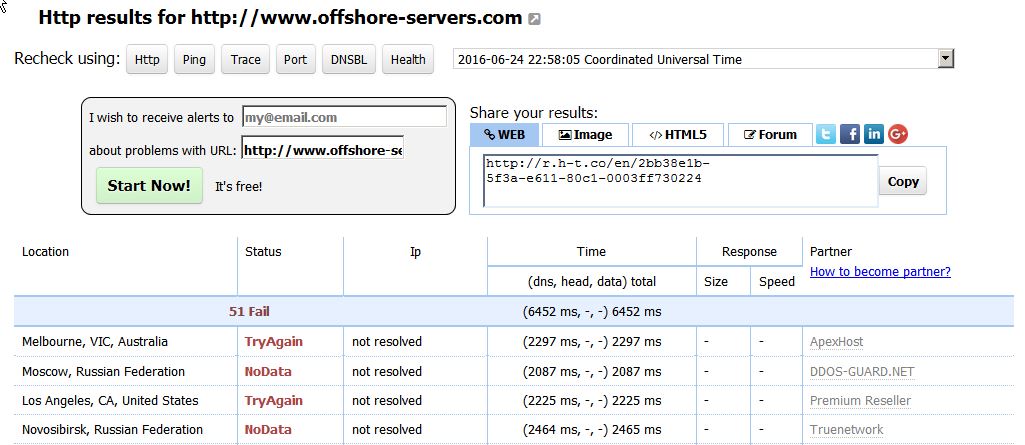Click the Location column header
The width and height of the screenshot is (1025, 445).
coord(45,252)
